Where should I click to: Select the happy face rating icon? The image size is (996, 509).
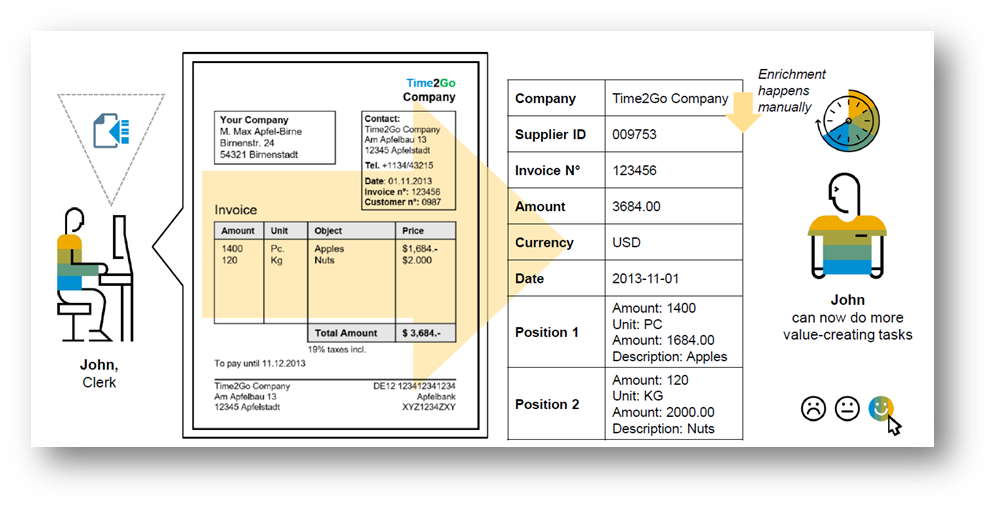881,407
